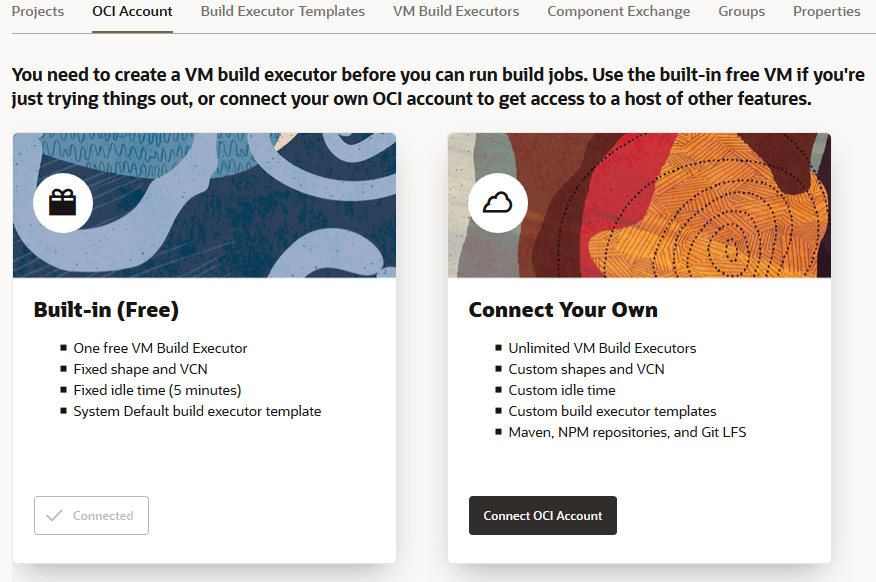
Task: Click the cloud icon on Connect Your Own card
Action: coord(498,202)
